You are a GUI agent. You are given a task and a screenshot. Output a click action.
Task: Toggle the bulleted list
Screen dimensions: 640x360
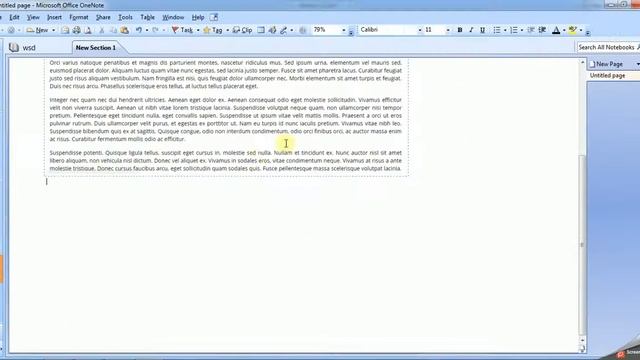point(496,30)
